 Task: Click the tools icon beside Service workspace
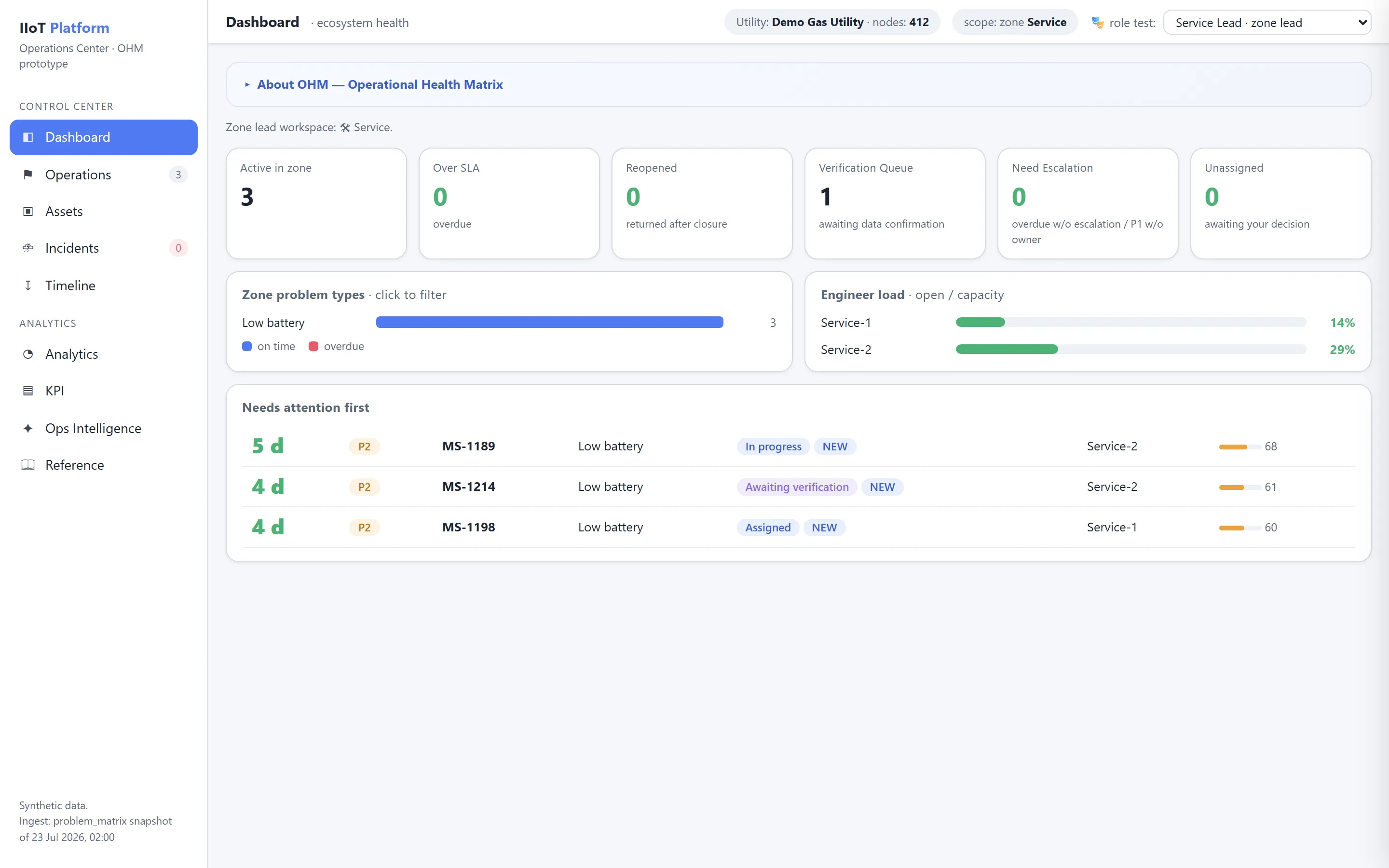345,127
